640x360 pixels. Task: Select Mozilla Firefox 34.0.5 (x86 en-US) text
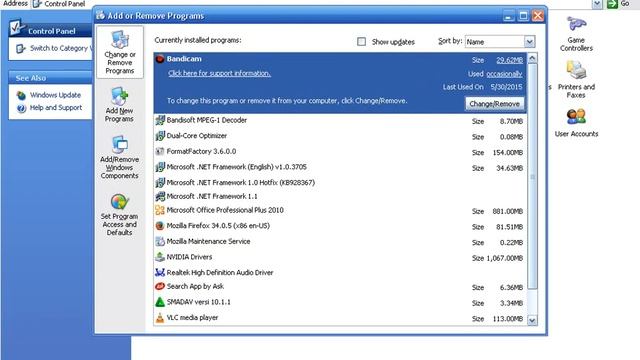(x=218, y=226)
